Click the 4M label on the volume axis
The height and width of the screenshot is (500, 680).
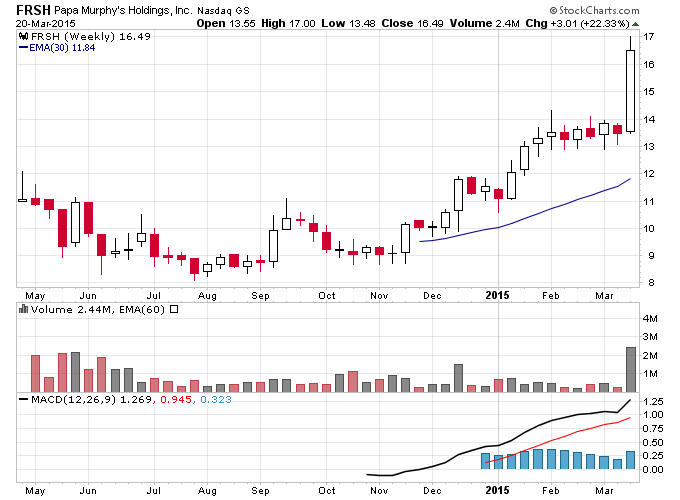(650, 319)
